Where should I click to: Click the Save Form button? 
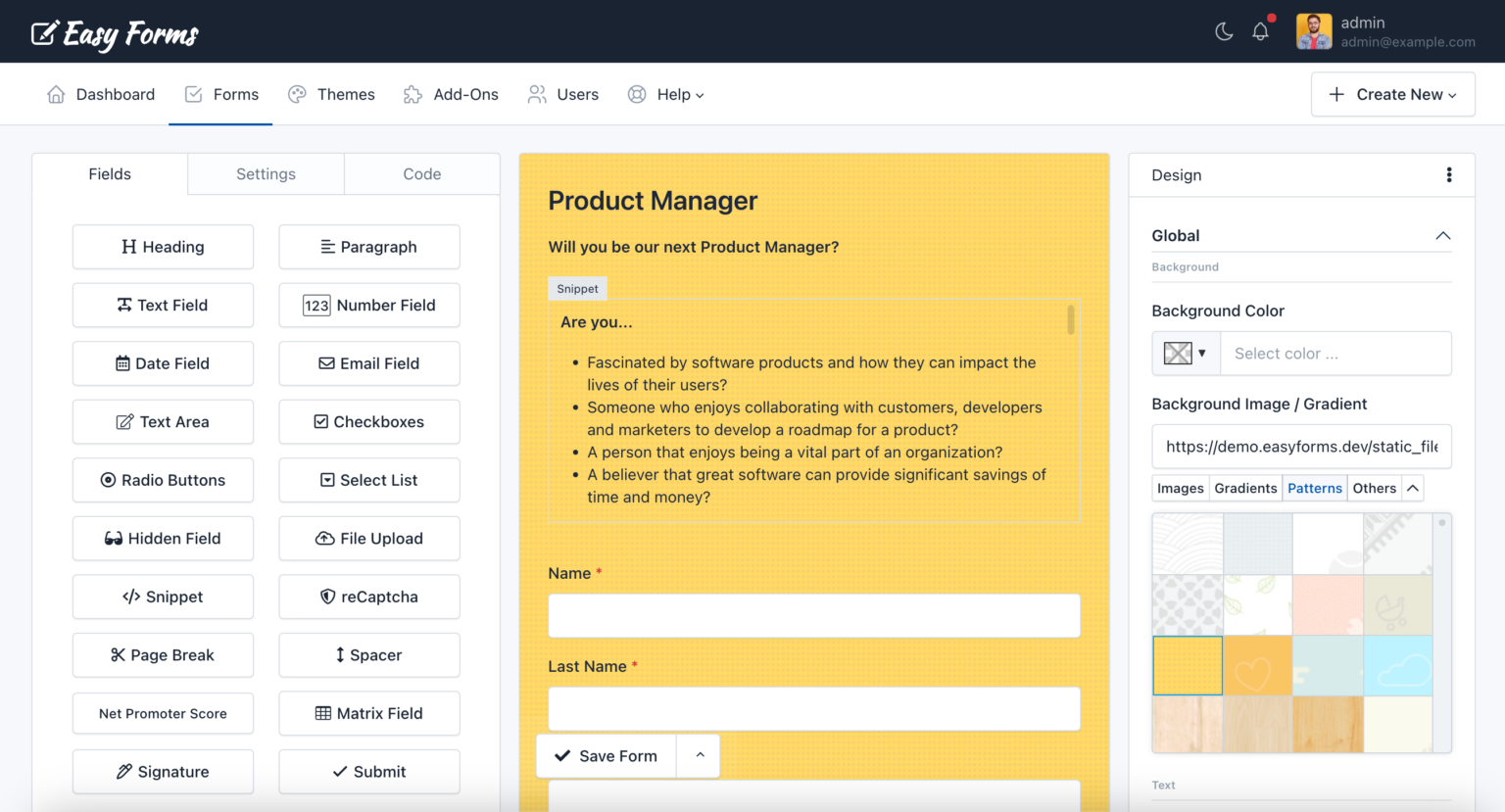(606, 755)
